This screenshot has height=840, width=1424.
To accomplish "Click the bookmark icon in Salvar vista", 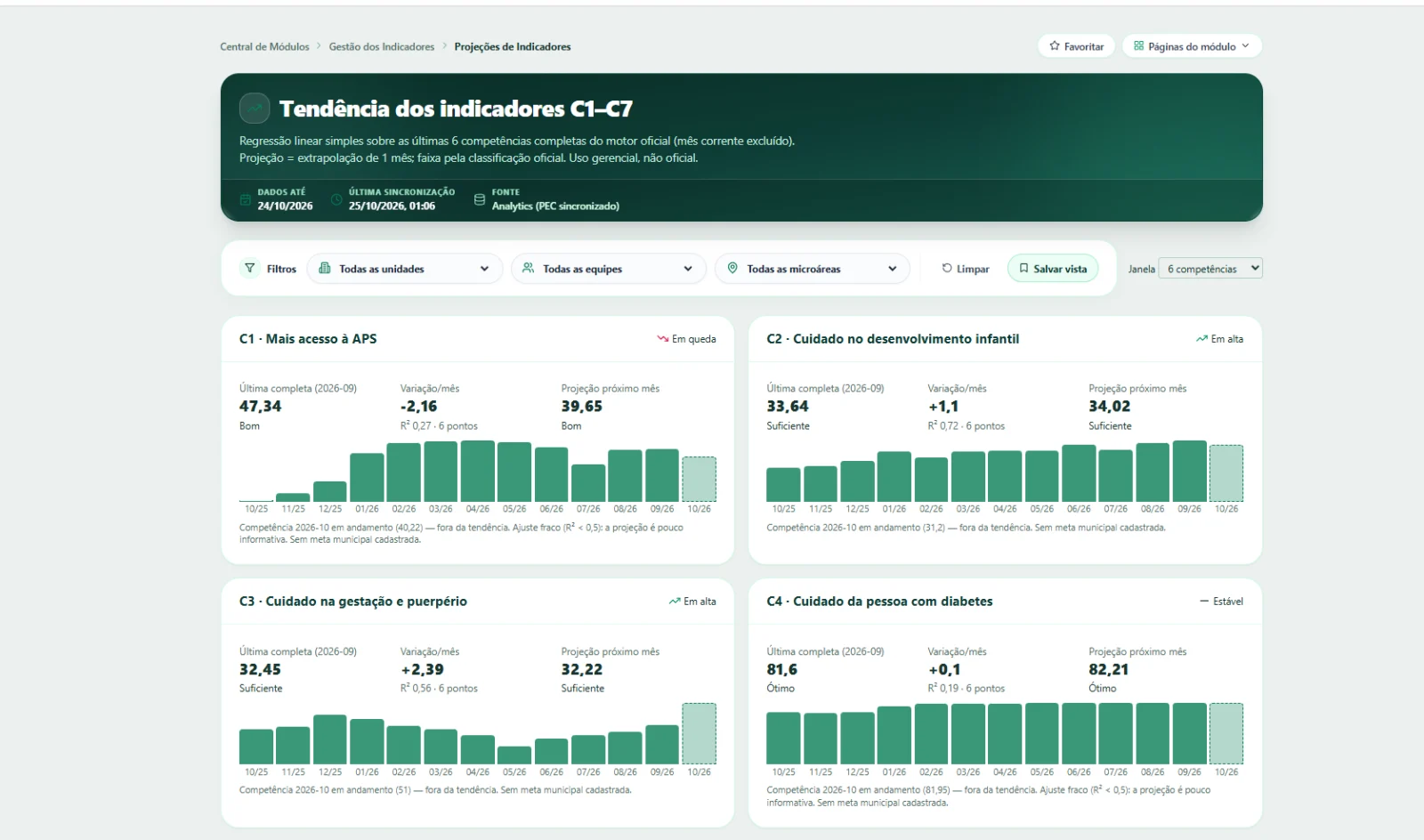I will coord(1023,269).
